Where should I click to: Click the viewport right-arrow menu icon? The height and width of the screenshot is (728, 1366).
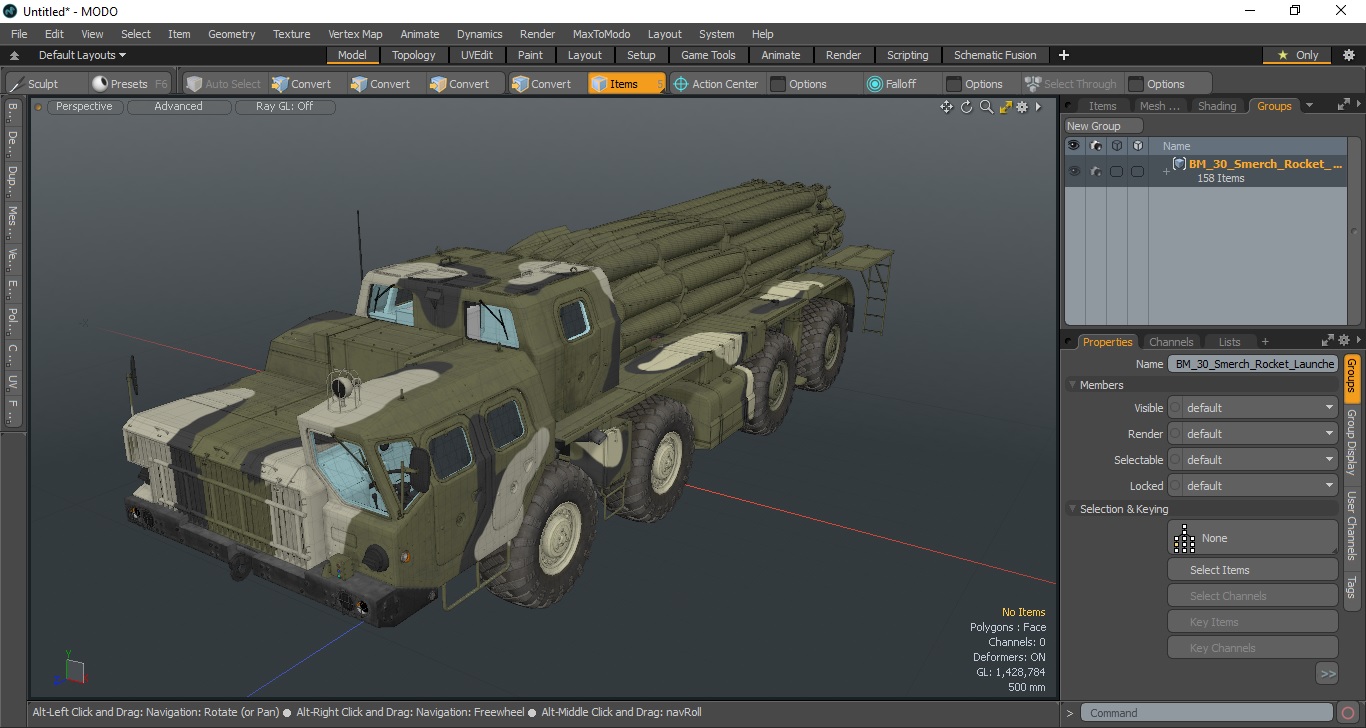(x=1038, y=107)
